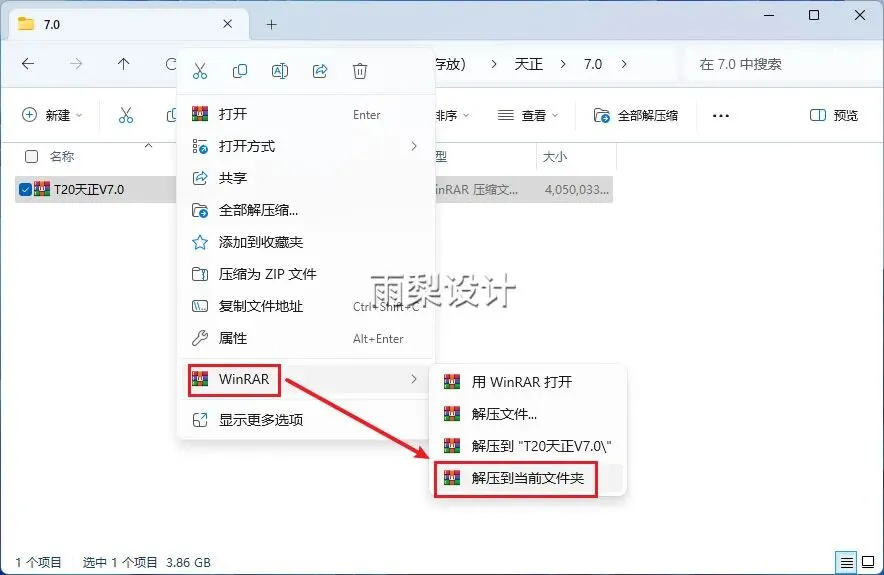Select 解压到 "T20天正V7.0\" option
Image resolution: width=884 pixels, height=575 pixels.
[528, 446]
